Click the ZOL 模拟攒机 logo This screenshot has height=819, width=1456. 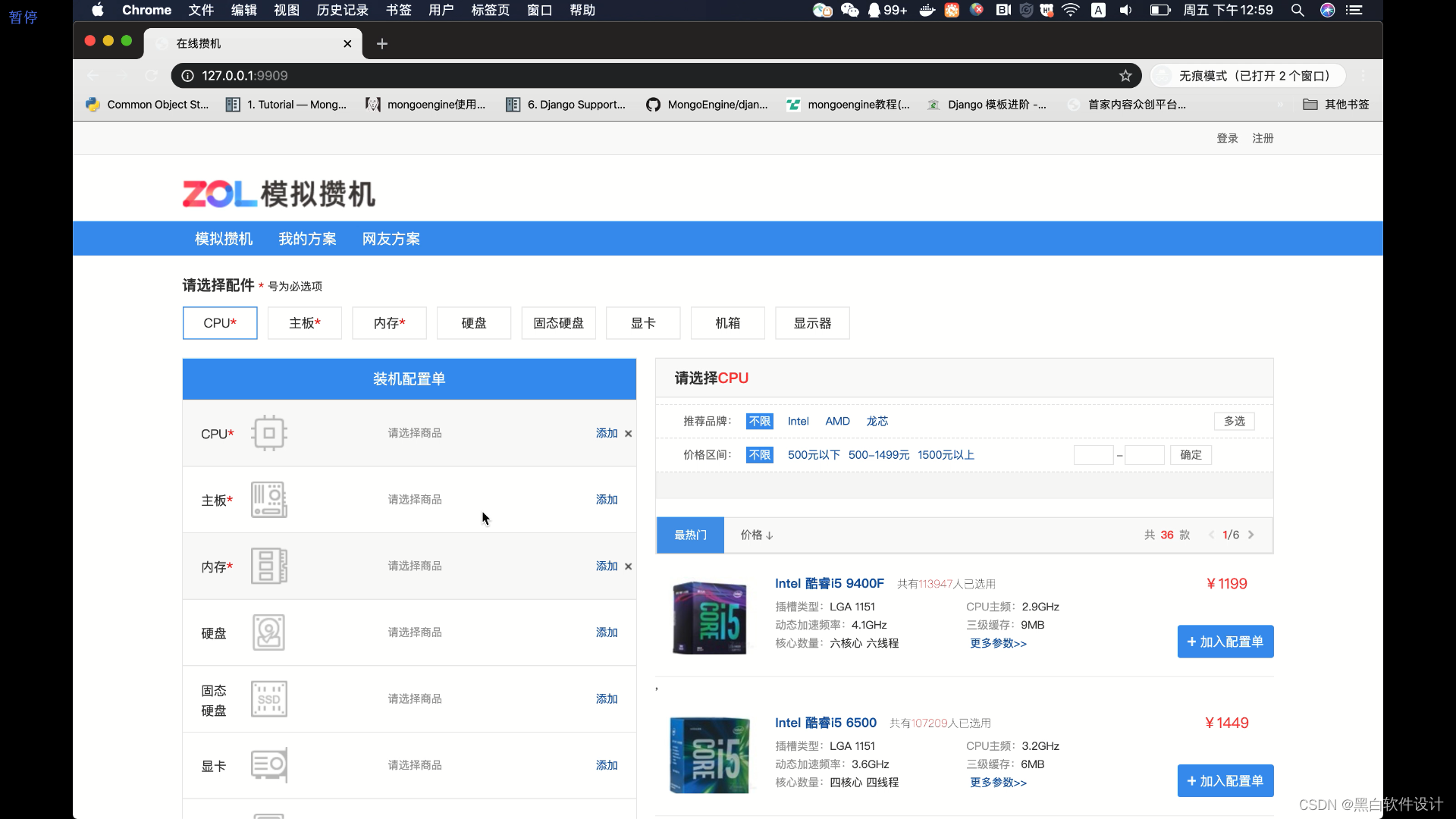278,194
